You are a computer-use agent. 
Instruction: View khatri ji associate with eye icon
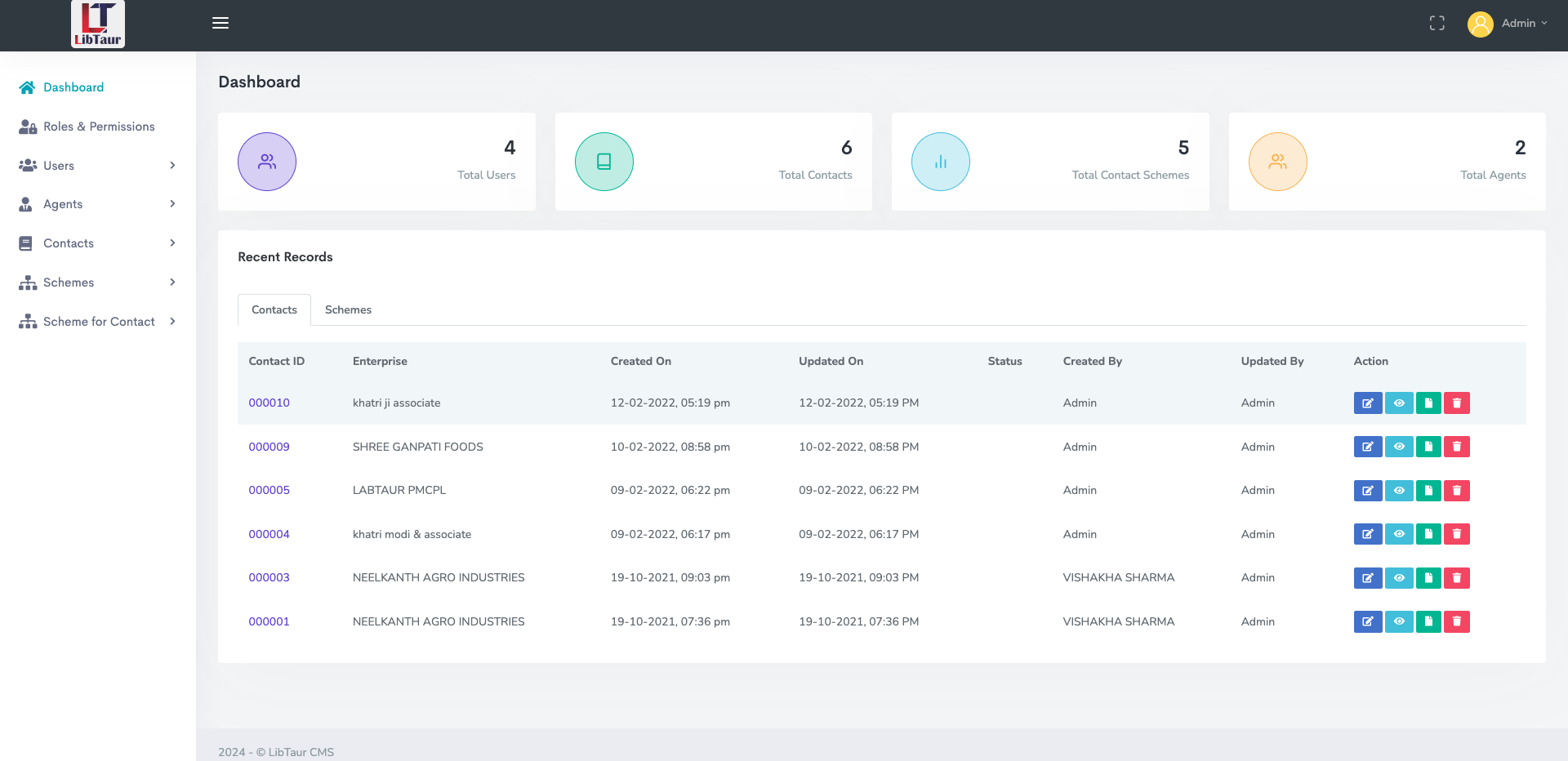[x=1398, y=403]
